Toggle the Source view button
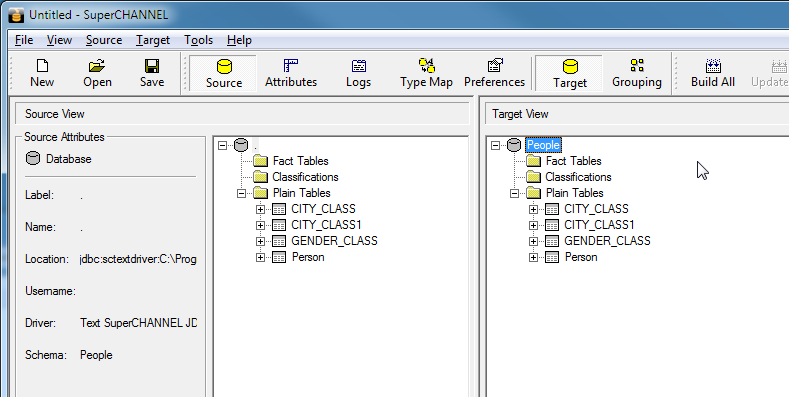The height and width of the screenshot is (397, 789). pos(223,73)
